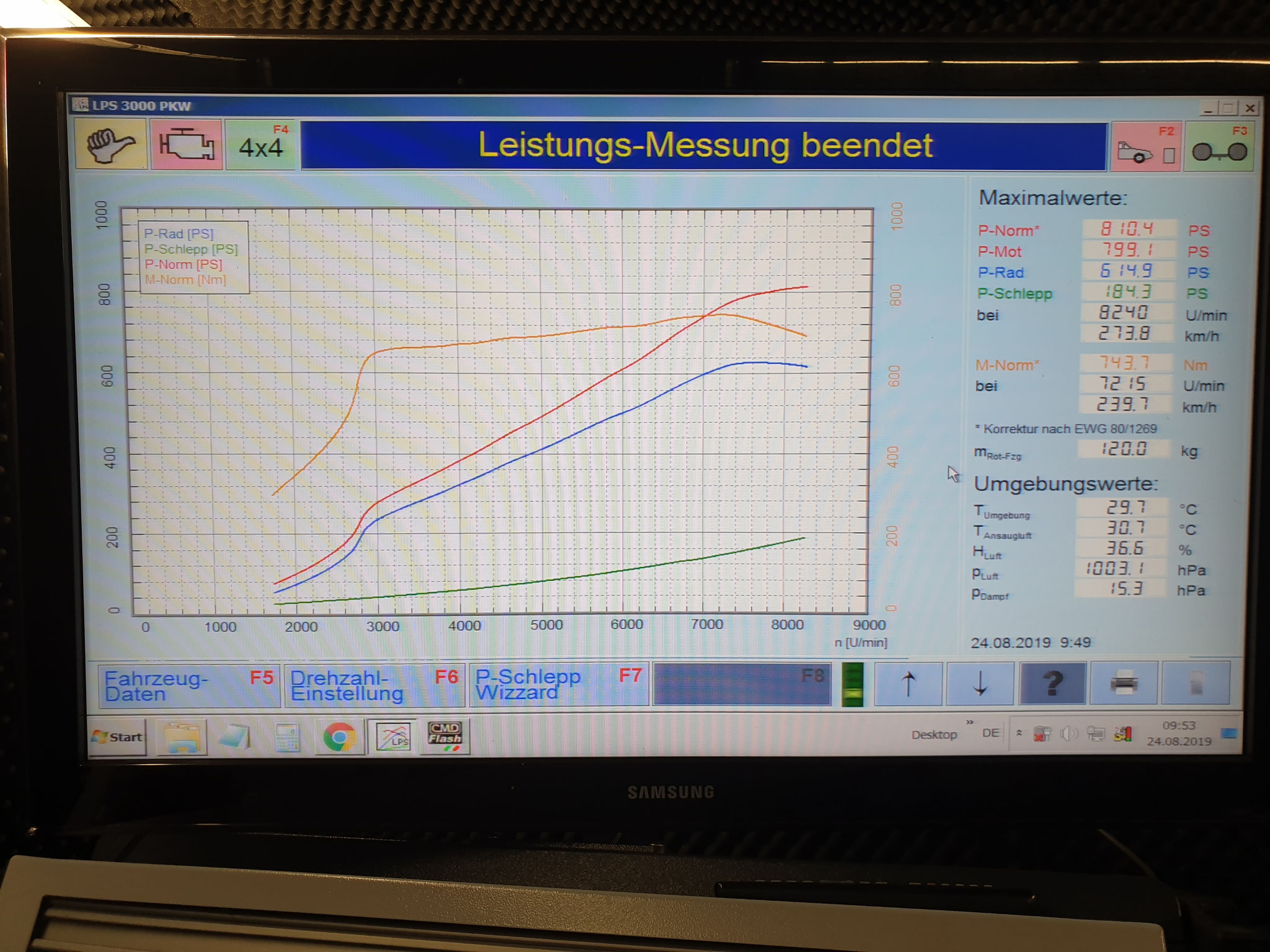The width and height of the screenshot is (1270, 952).
Task: Click the mRot-Fzg 120.0 kg field
Action: (x=1124, y=449)
